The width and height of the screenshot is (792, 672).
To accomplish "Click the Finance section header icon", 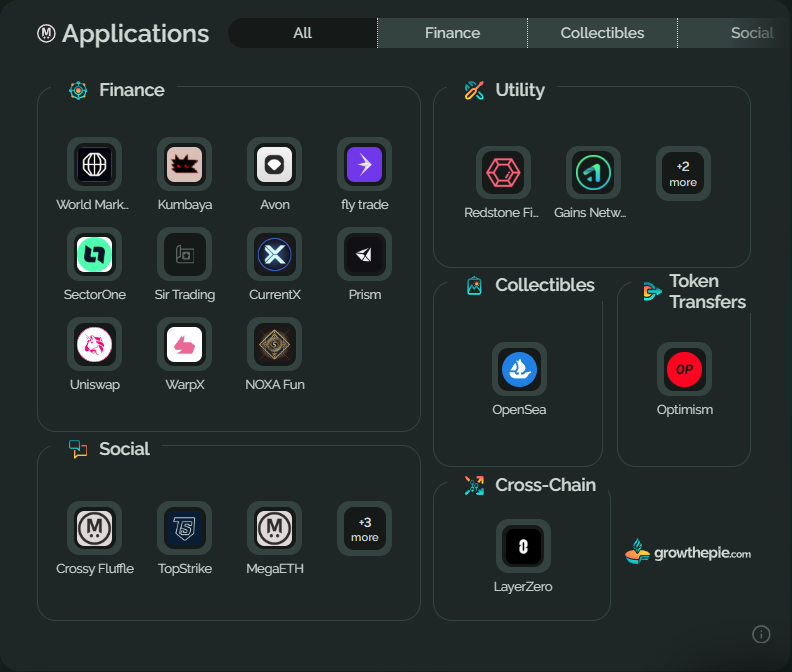I will click(78, 90).
